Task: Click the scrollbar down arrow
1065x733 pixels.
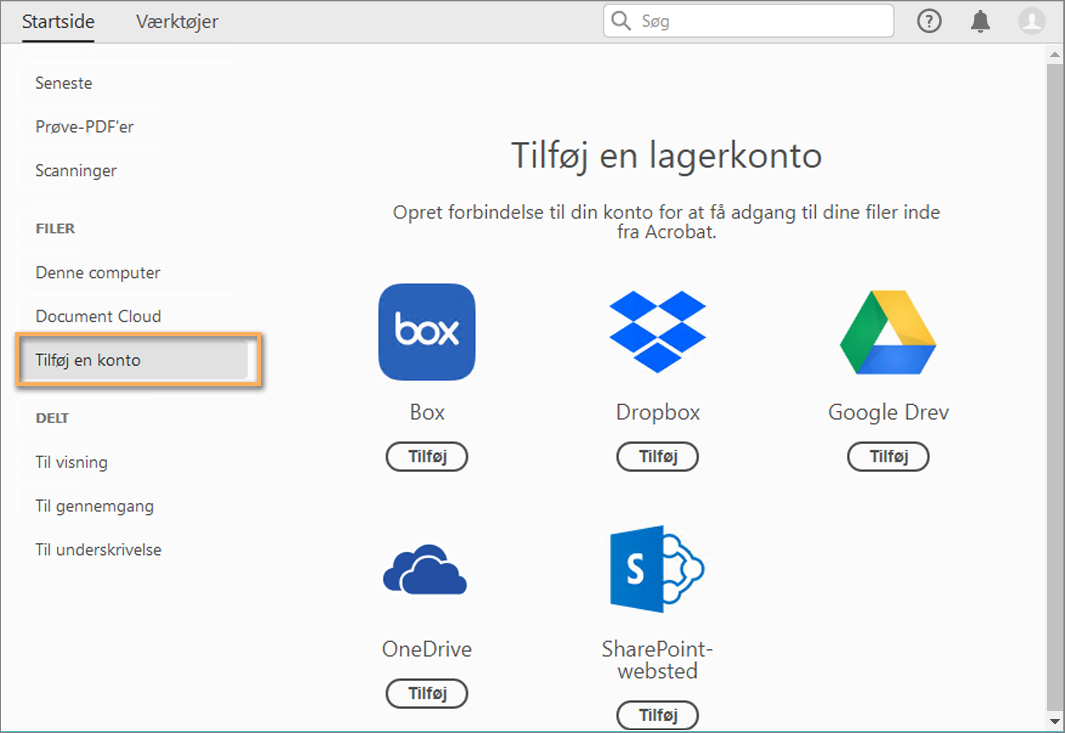Action: click(1055, 721)
